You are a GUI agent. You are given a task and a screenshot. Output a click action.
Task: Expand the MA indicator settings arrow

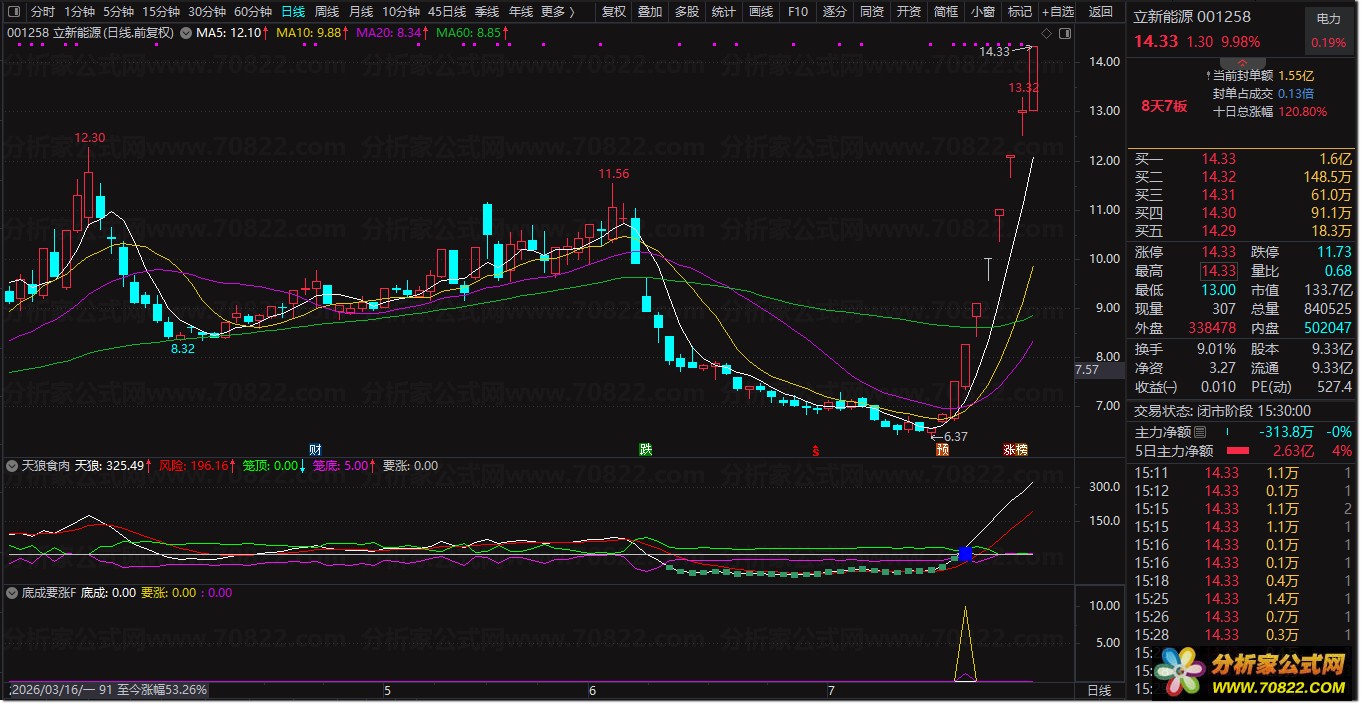coord(187,33)
